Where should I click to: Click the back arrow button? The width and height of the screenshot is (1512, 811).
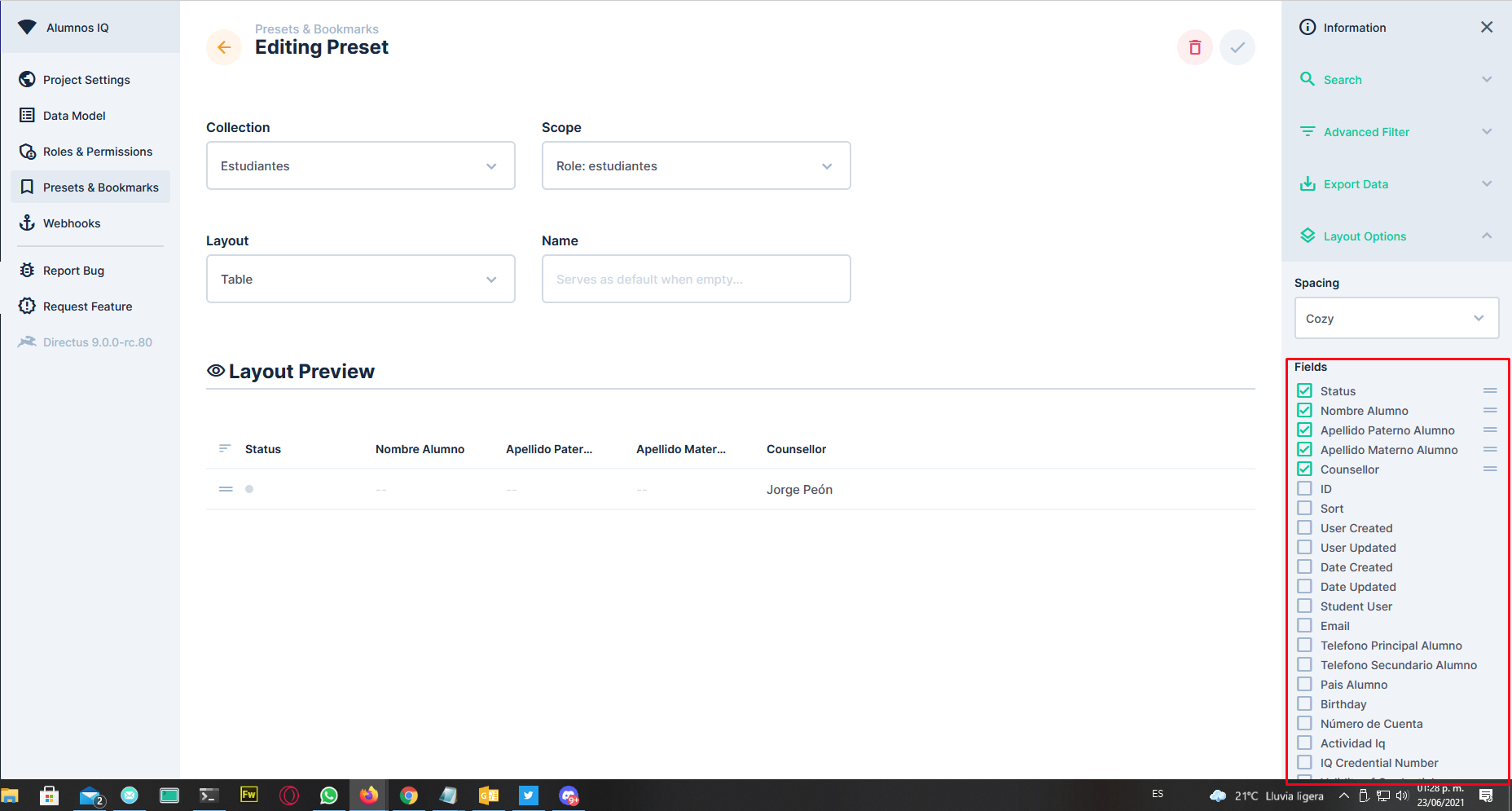(224, 47)
